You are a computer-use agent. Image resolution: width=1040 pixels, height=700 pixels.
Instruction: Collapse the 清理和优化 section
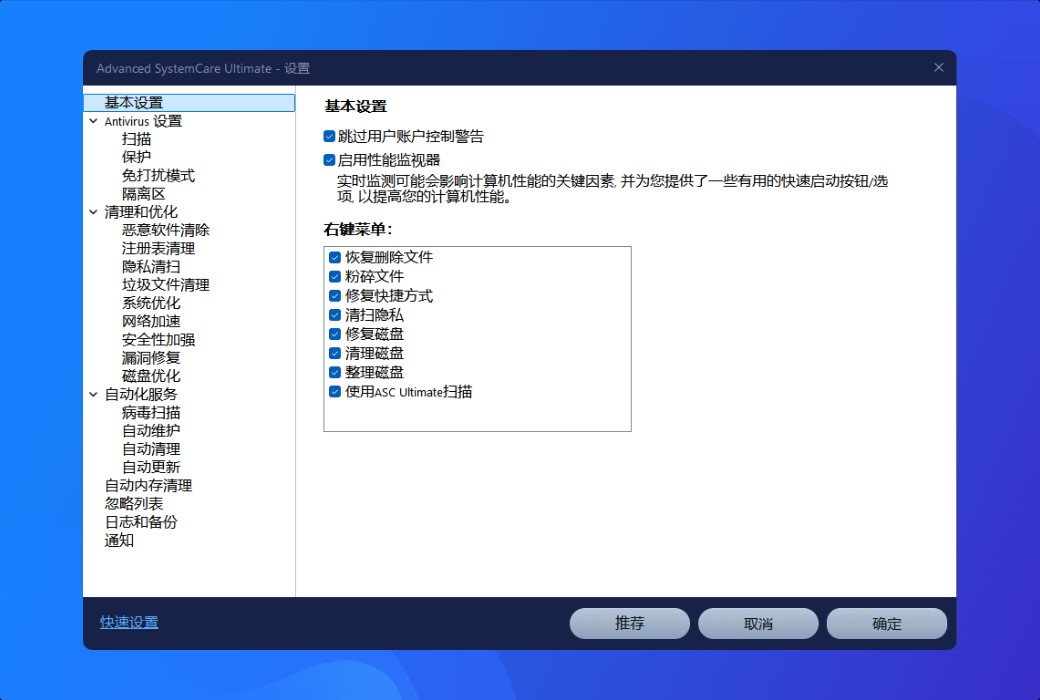coord(95,211)
